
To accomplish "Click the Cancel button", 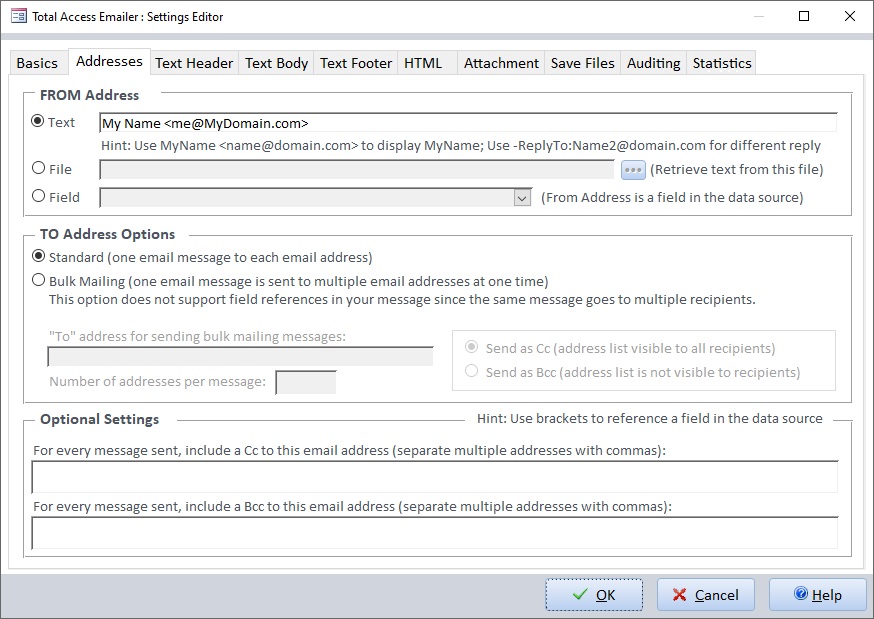I will click(x=706, y=595).
